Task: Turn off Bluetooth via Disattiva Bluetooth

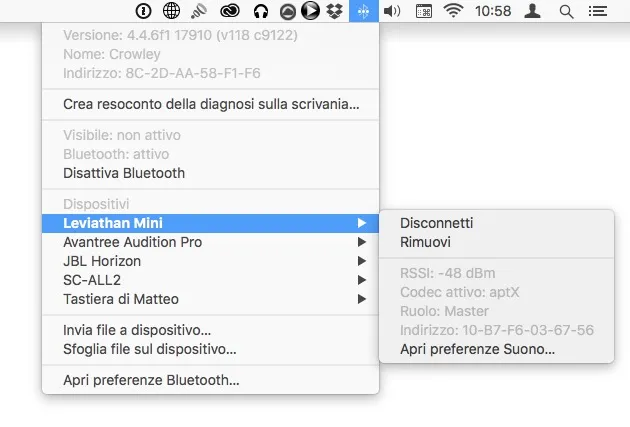Action: click(x=123, y=173)
